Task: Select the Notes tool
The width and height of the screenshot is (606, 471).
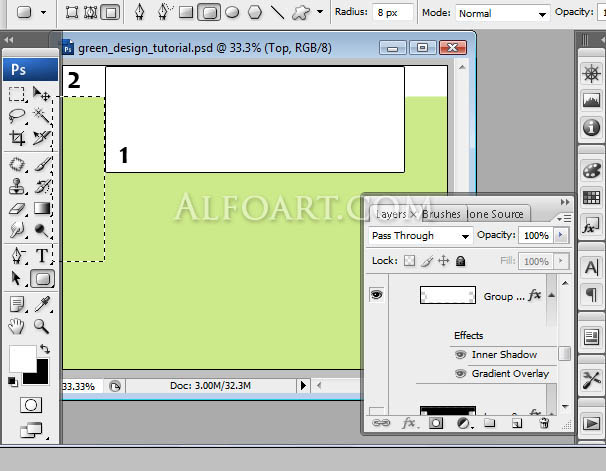Action: pyautogui.click(x=17, y=304)
